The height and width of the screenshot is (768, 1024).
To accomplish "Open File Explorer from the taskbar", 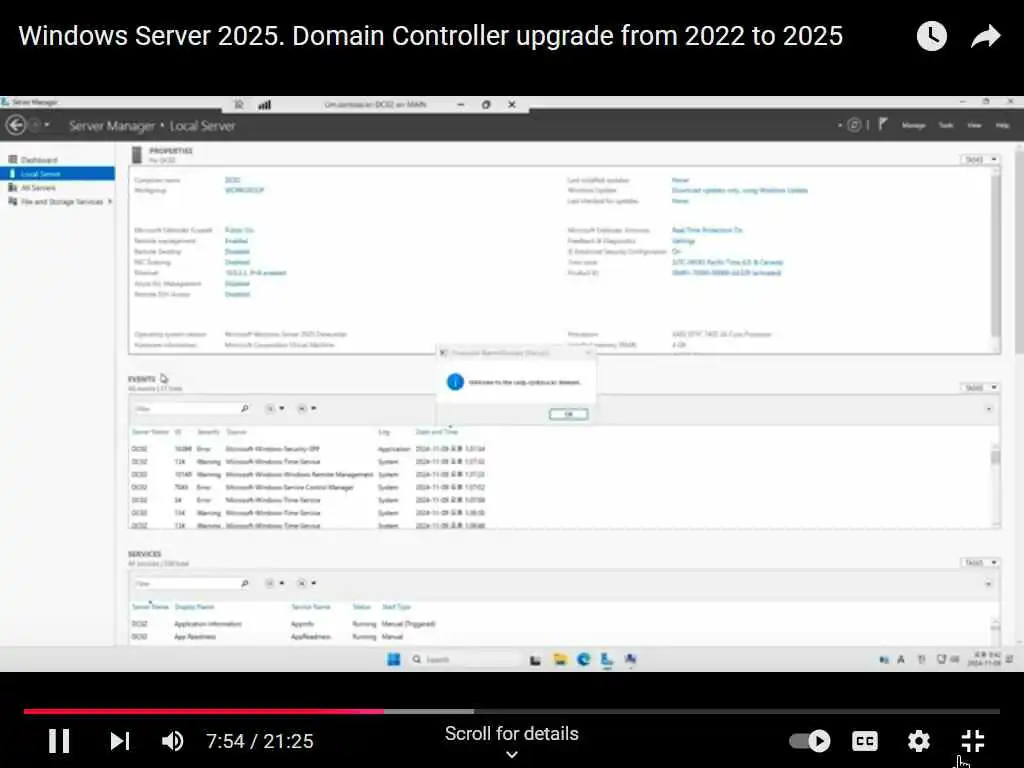I will [560, 660].
